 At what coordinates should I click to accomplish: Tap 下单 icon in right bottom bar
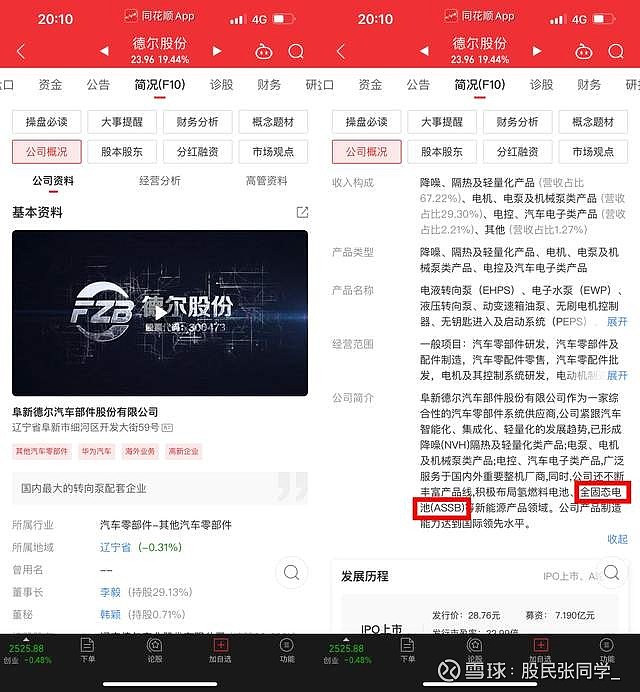click(407, 650)
